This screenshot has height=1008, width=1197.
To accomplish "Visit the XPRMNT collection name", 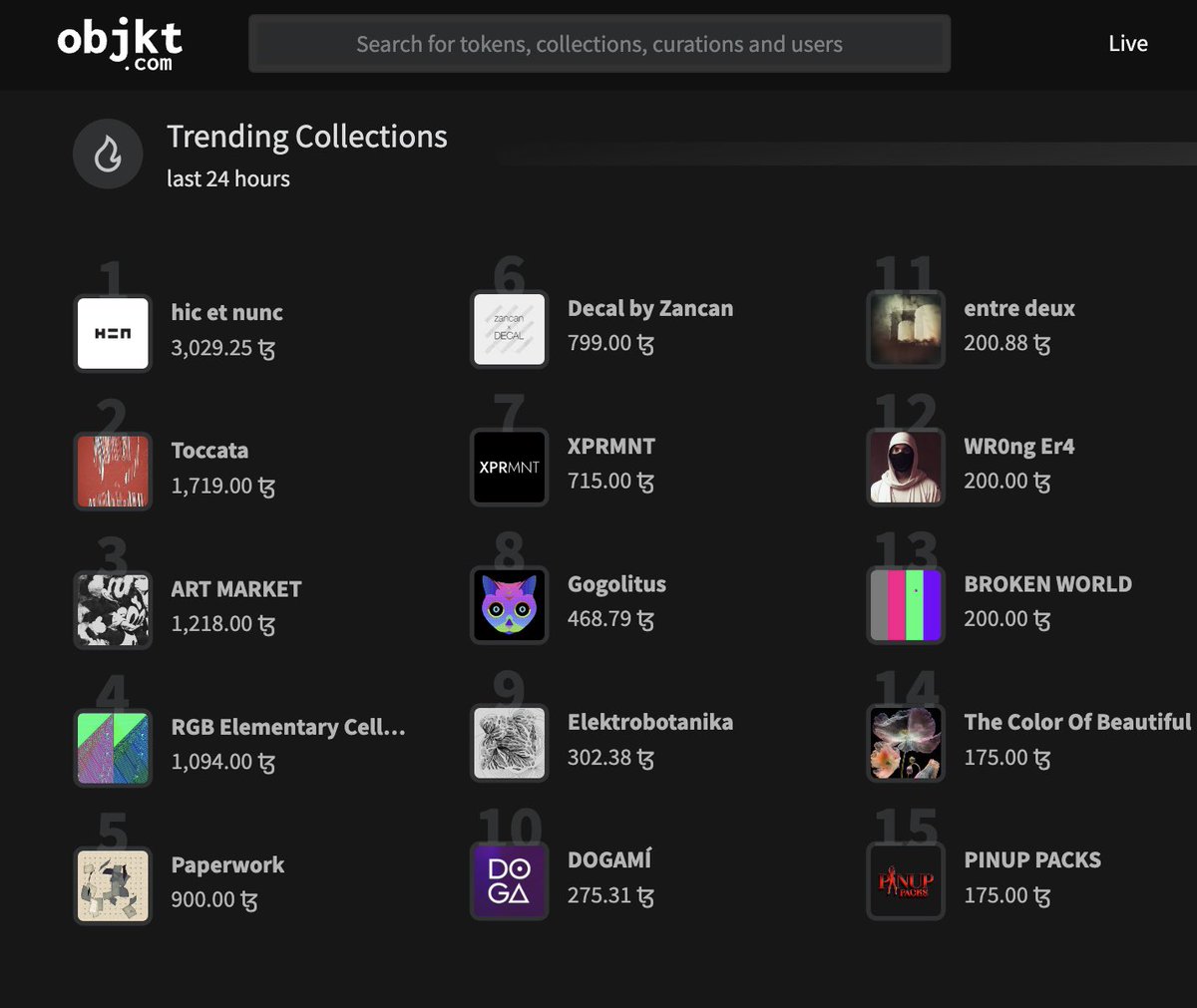I will [611, 446].
